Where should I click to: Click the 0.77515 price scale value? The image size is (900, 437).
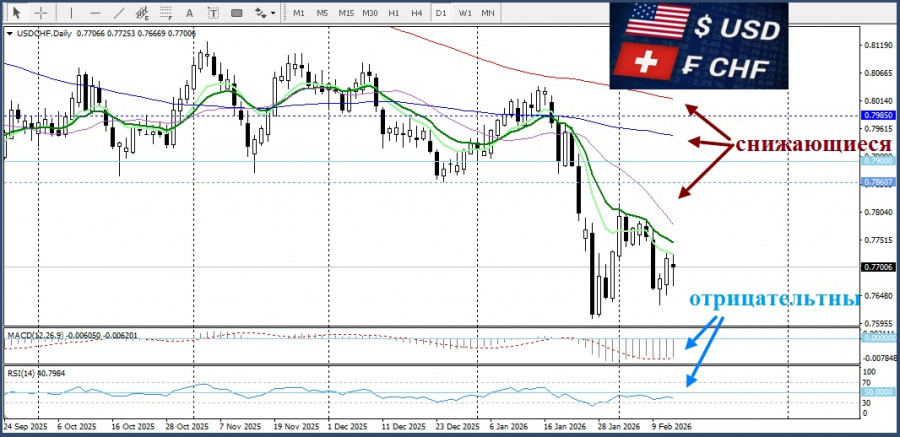point(879,241)
